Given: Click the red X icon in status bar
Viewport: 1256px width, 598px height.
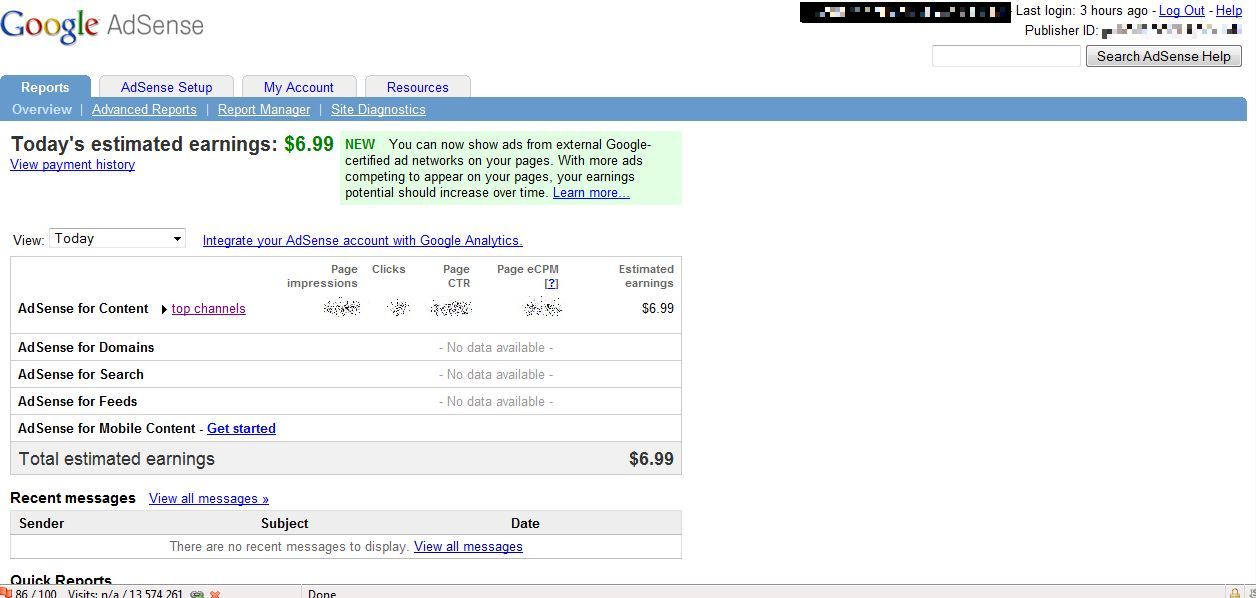Looking at the screenshot, I should pos(215,594).
